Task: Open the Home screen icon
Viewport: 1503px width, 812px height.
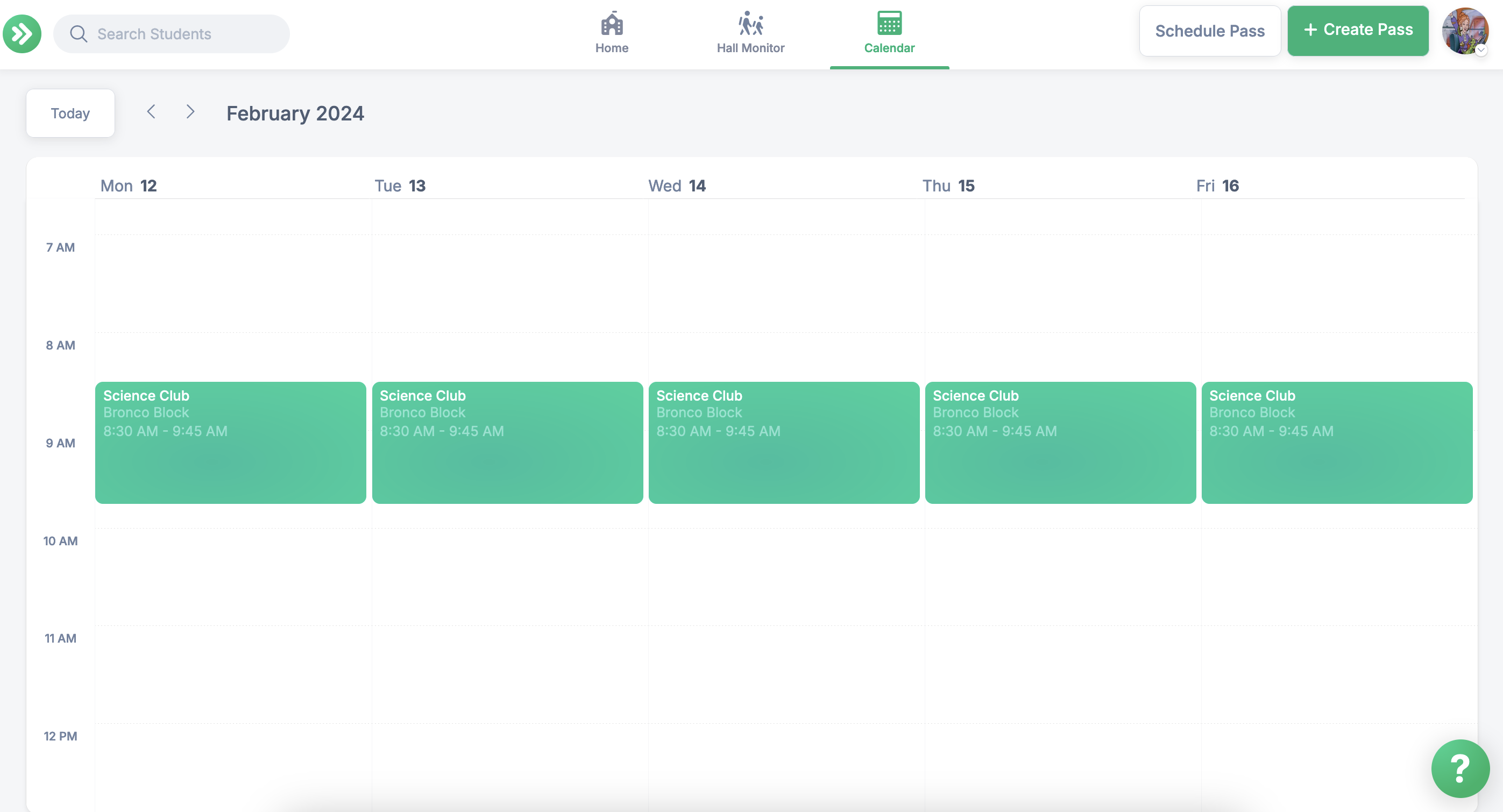Action: [x=612, y=22]
